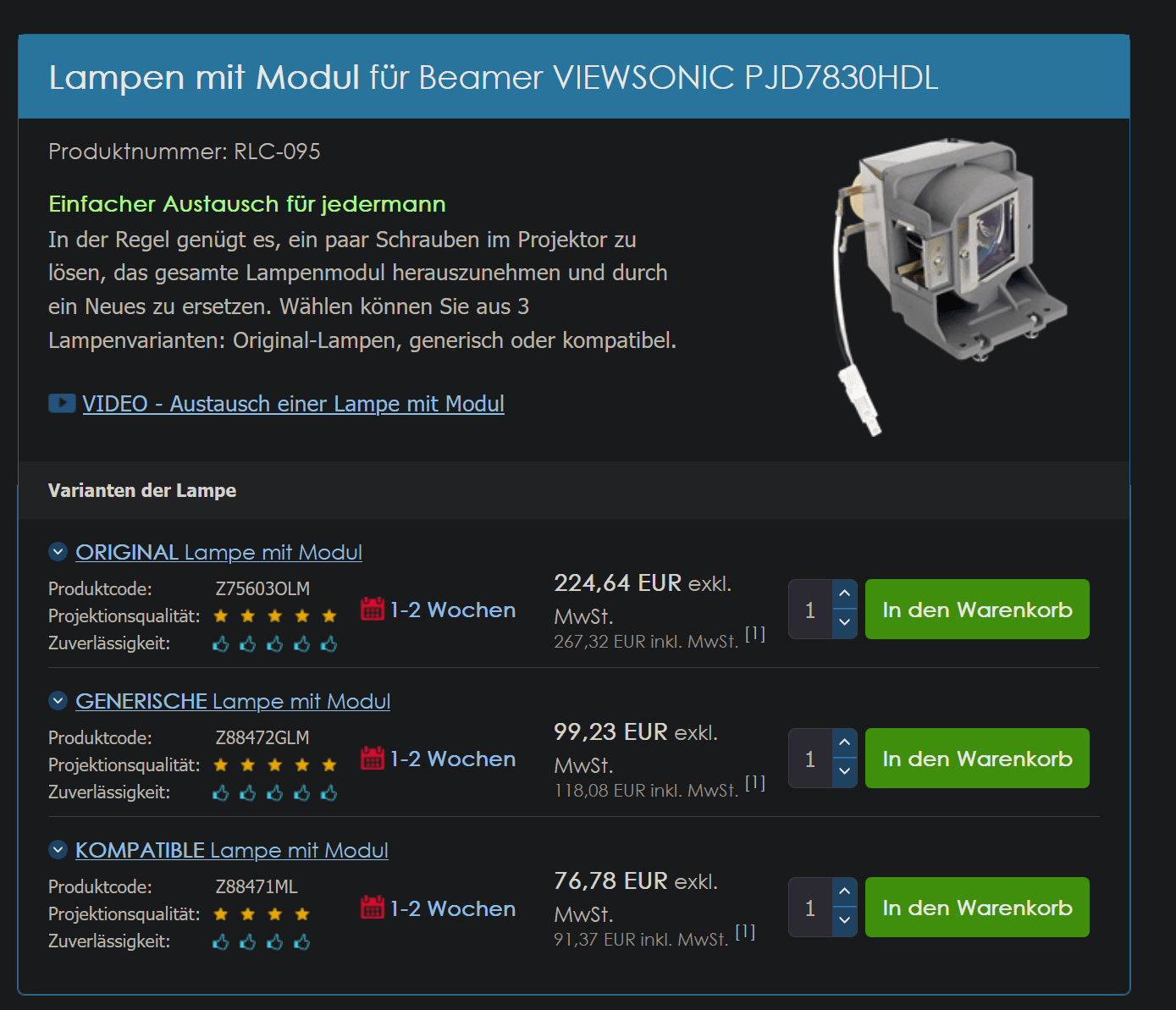Screen dimensions: 1176x1010
Task: Open footnote [1] beside 118,08 EUR price
Action: click(x=755, y=782)
